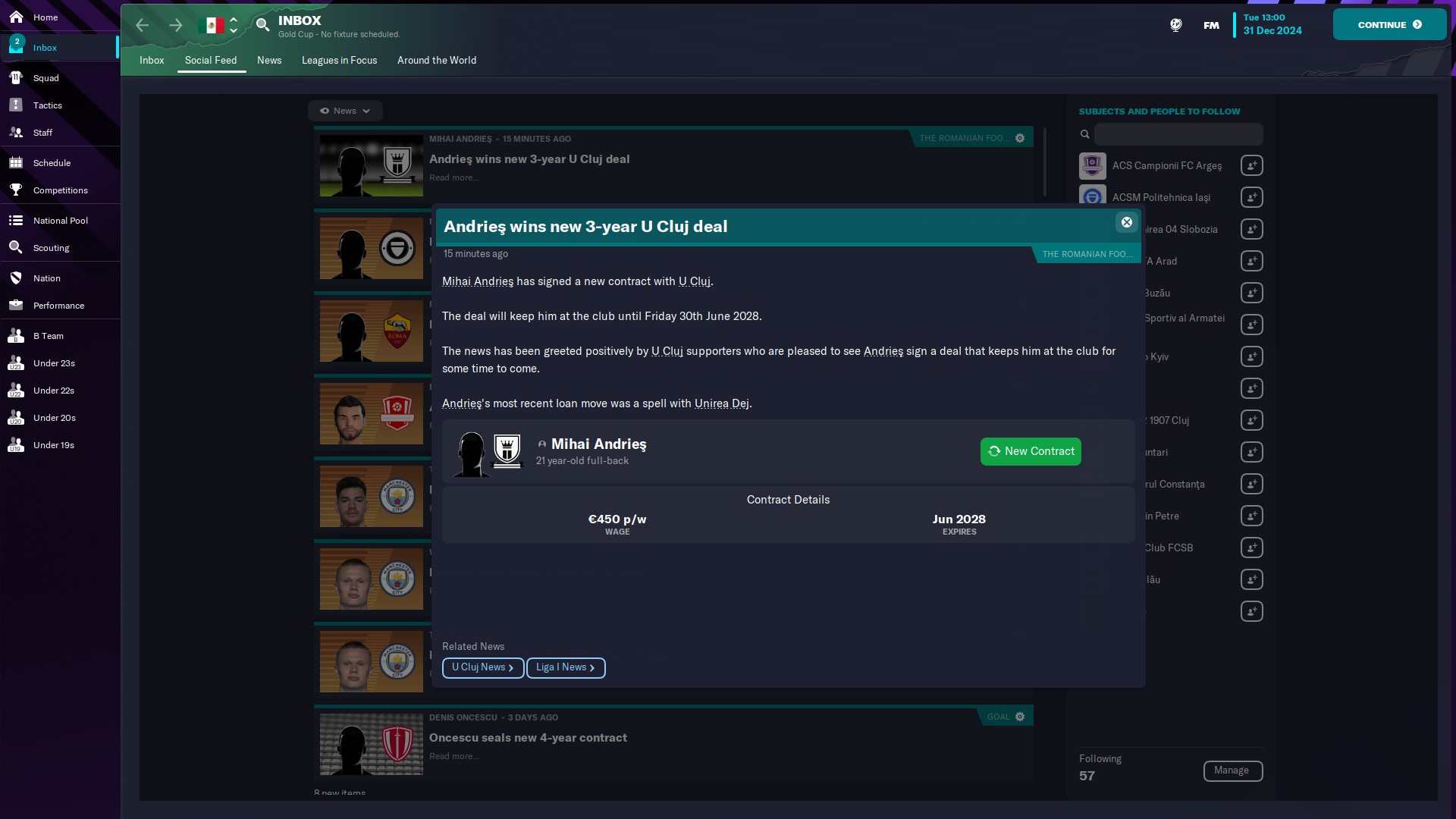Follow button beside Constanța entry

pos(1252,484)
